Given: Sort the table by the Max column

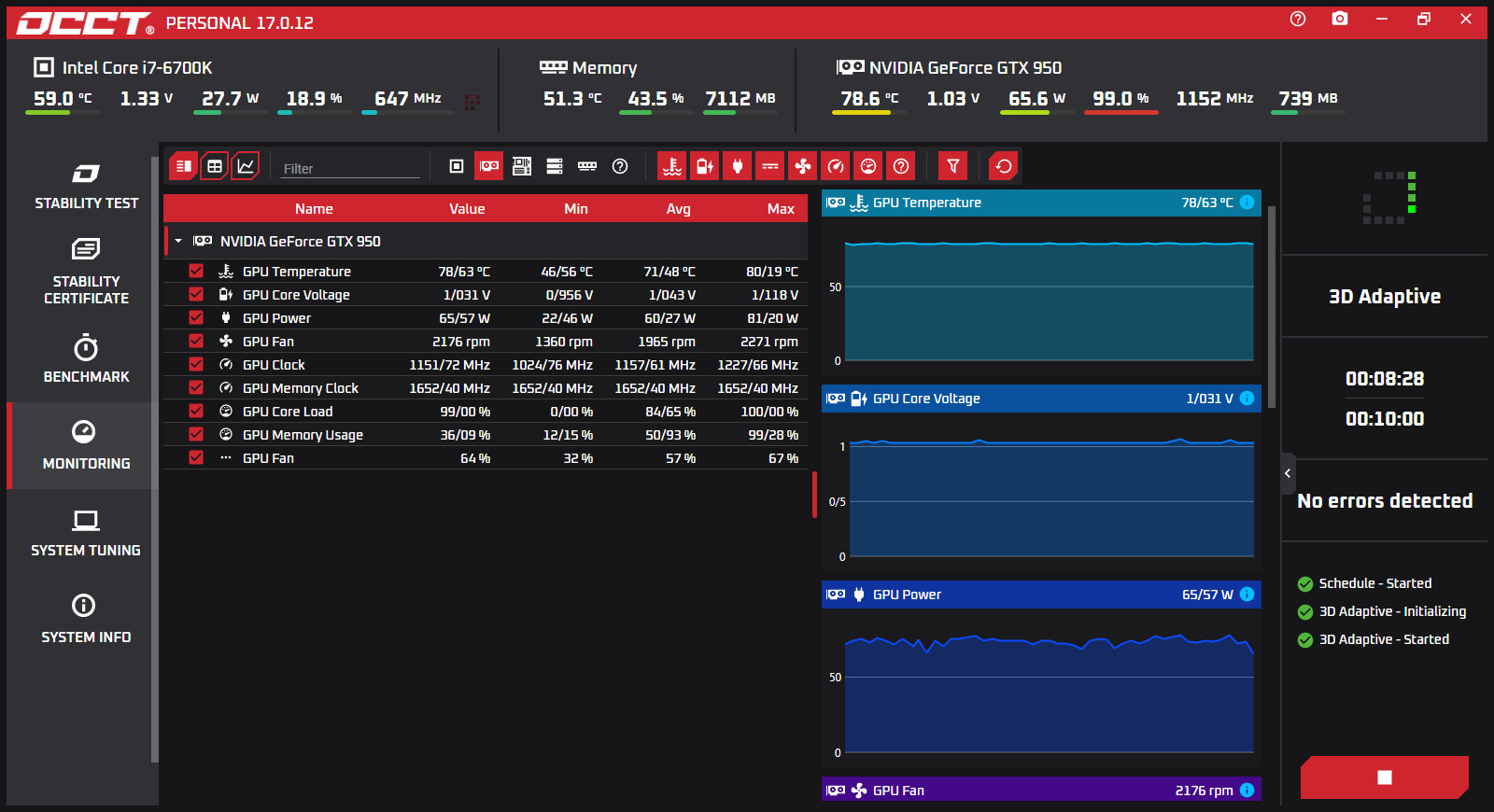Looking at the screenshot, I should (781, 209).
